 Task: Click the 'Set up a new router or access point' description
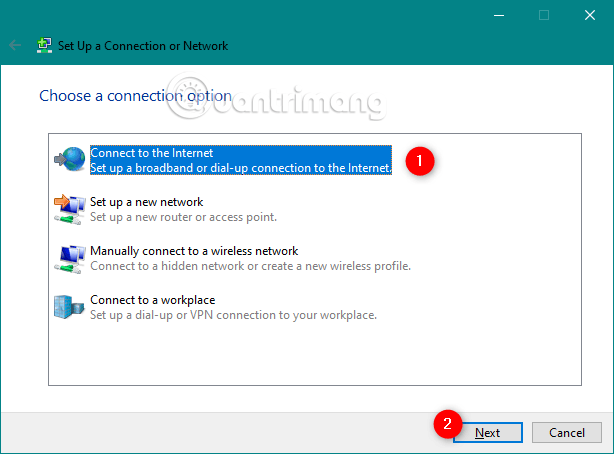coord(183,217)
